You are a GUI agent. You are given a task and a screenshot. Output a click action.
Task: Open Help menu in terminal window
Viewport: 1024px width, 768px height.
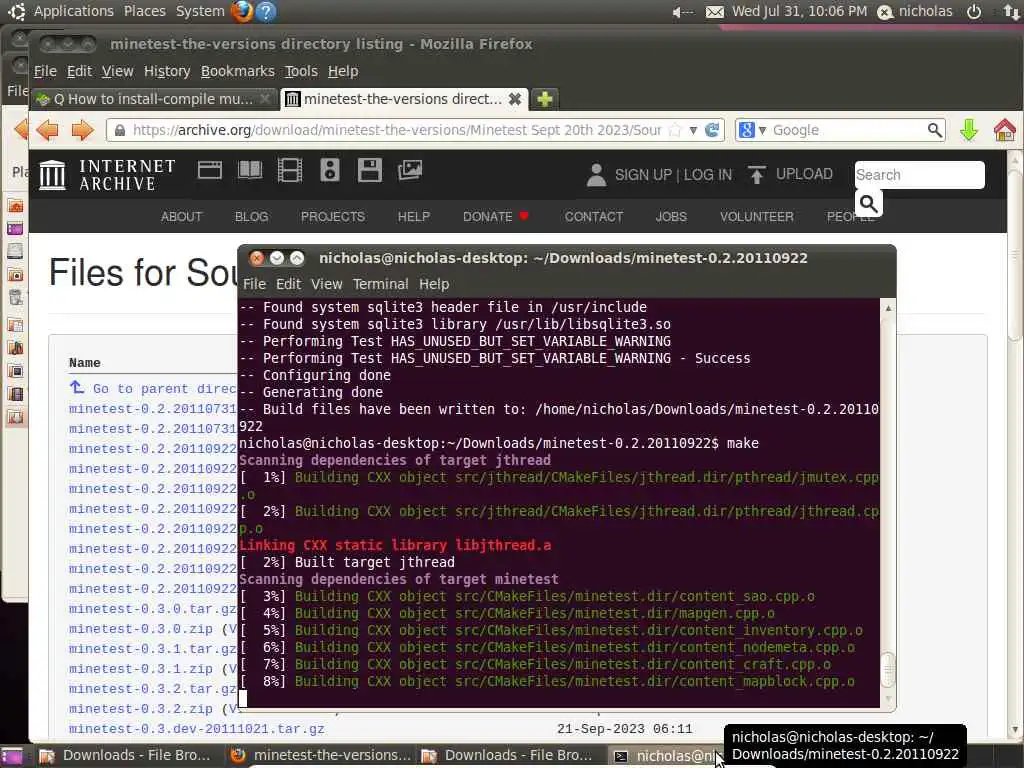(434, 284)
